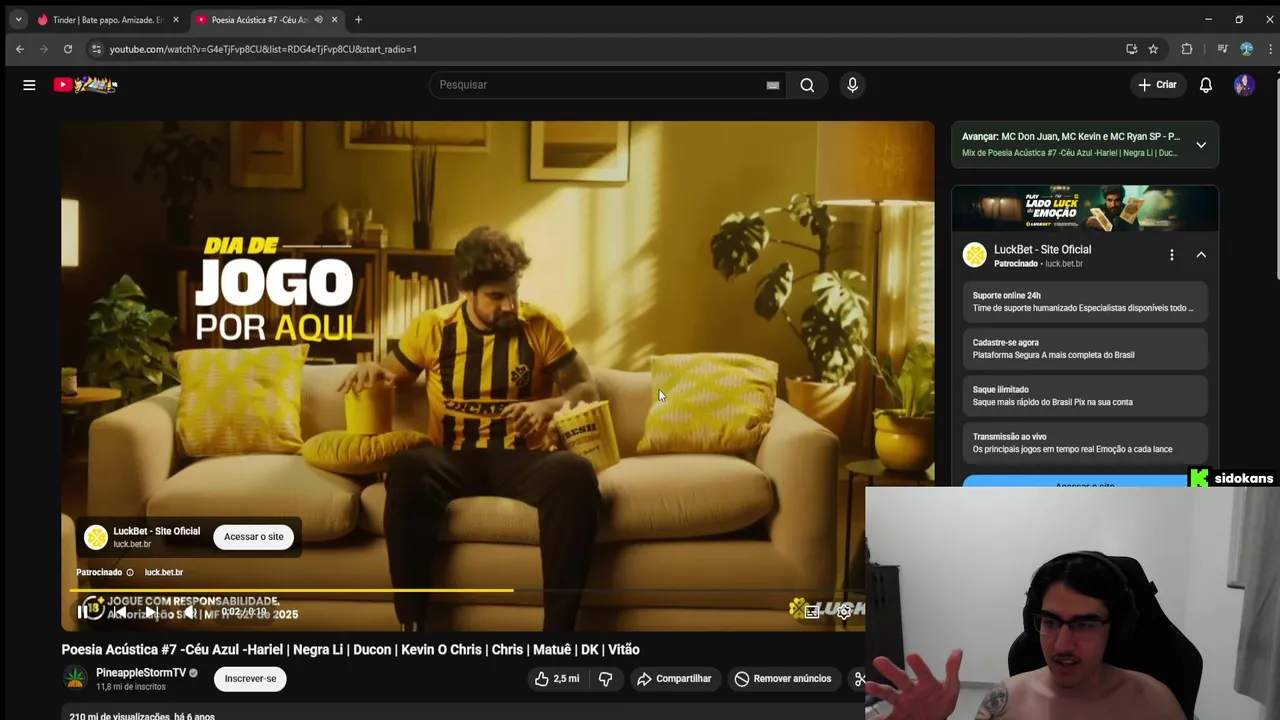Viewport: 1280px width, 720px height.
Task: Toggle subtitles in the video player
Action: (x=812, y=611)
